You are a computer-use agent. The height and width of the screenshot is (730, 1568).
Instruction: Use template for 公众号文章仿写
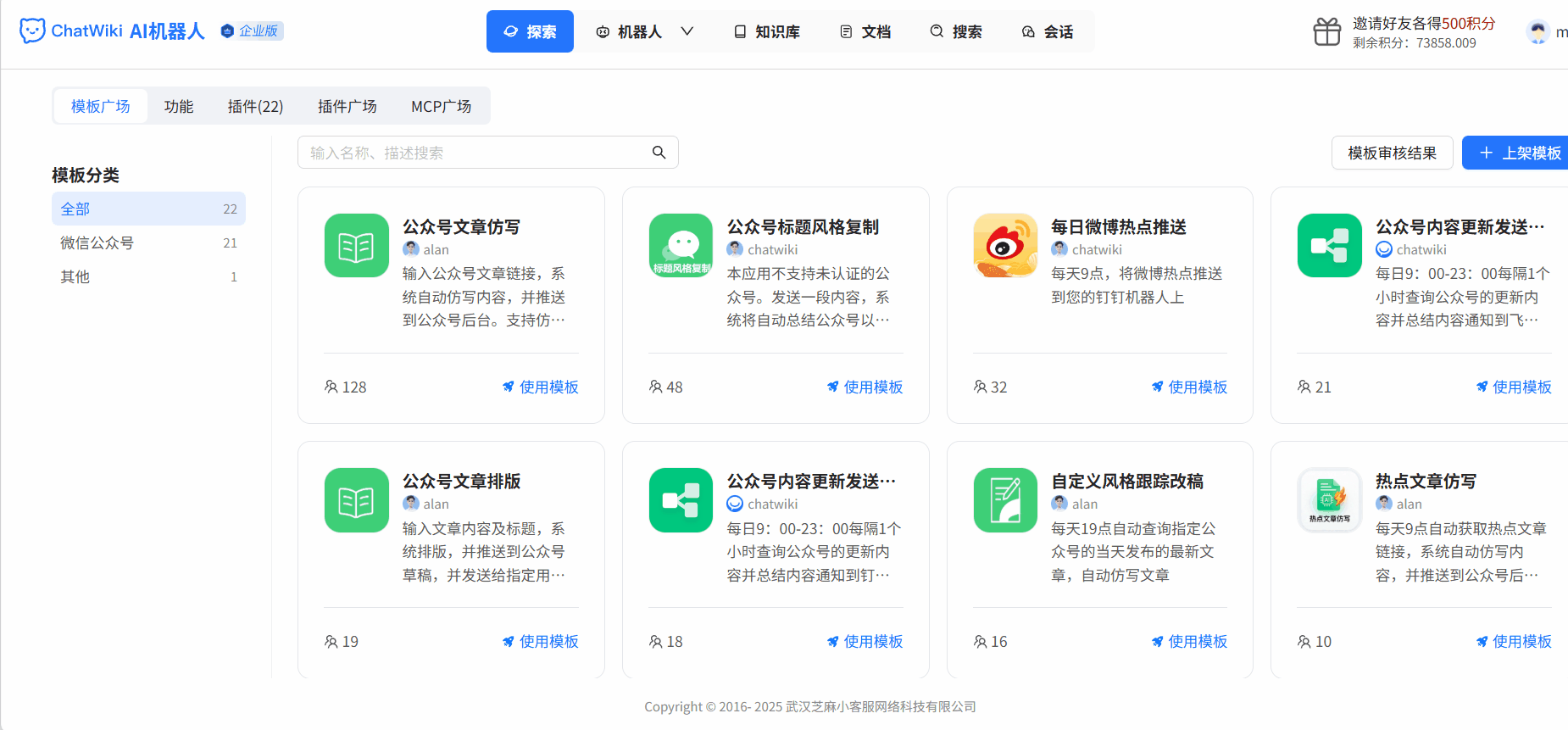tap(540, 387)
